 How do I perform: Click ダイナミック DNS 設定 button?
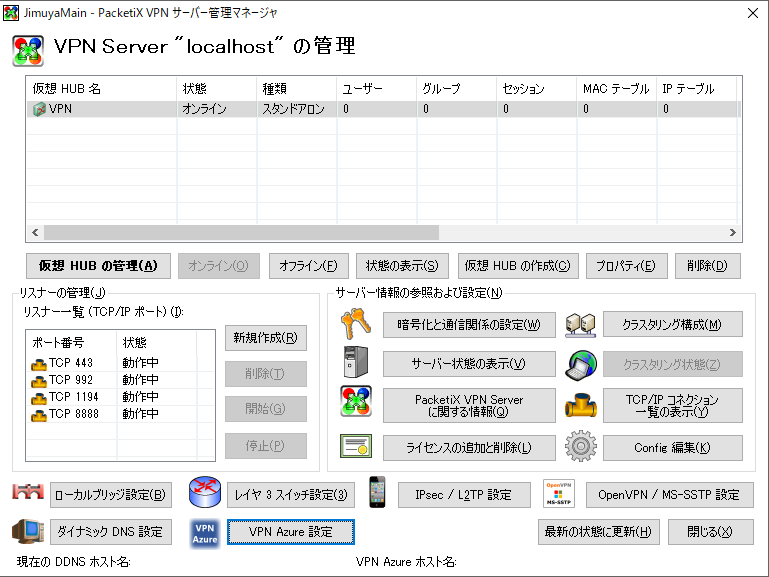pyautogui.click(x=111, y=532)
